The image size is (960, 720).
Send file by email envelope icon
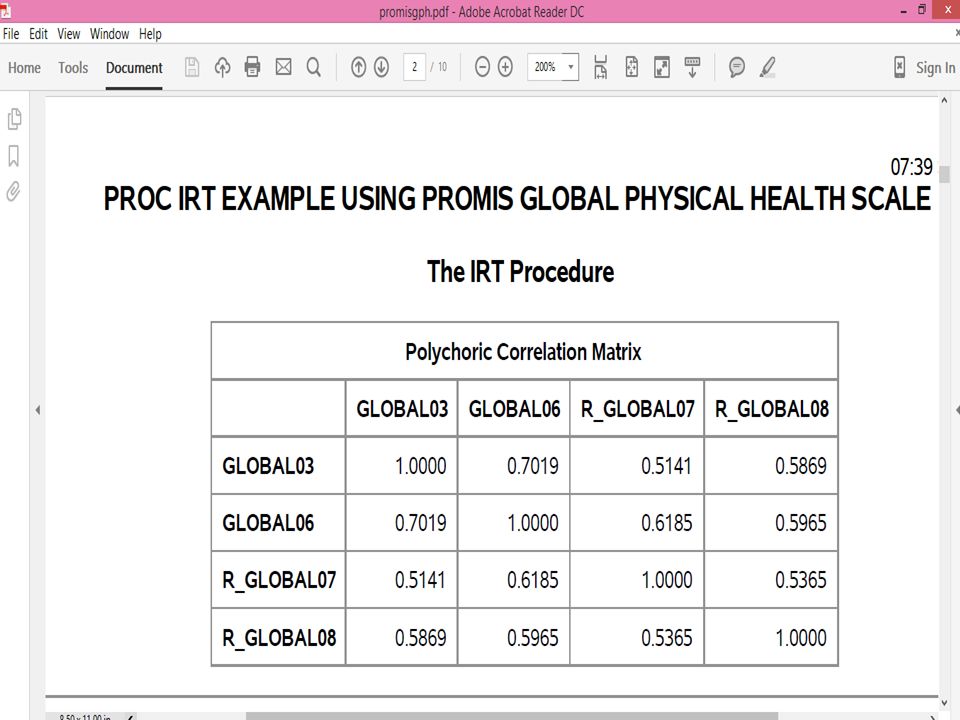click(283, 67)
